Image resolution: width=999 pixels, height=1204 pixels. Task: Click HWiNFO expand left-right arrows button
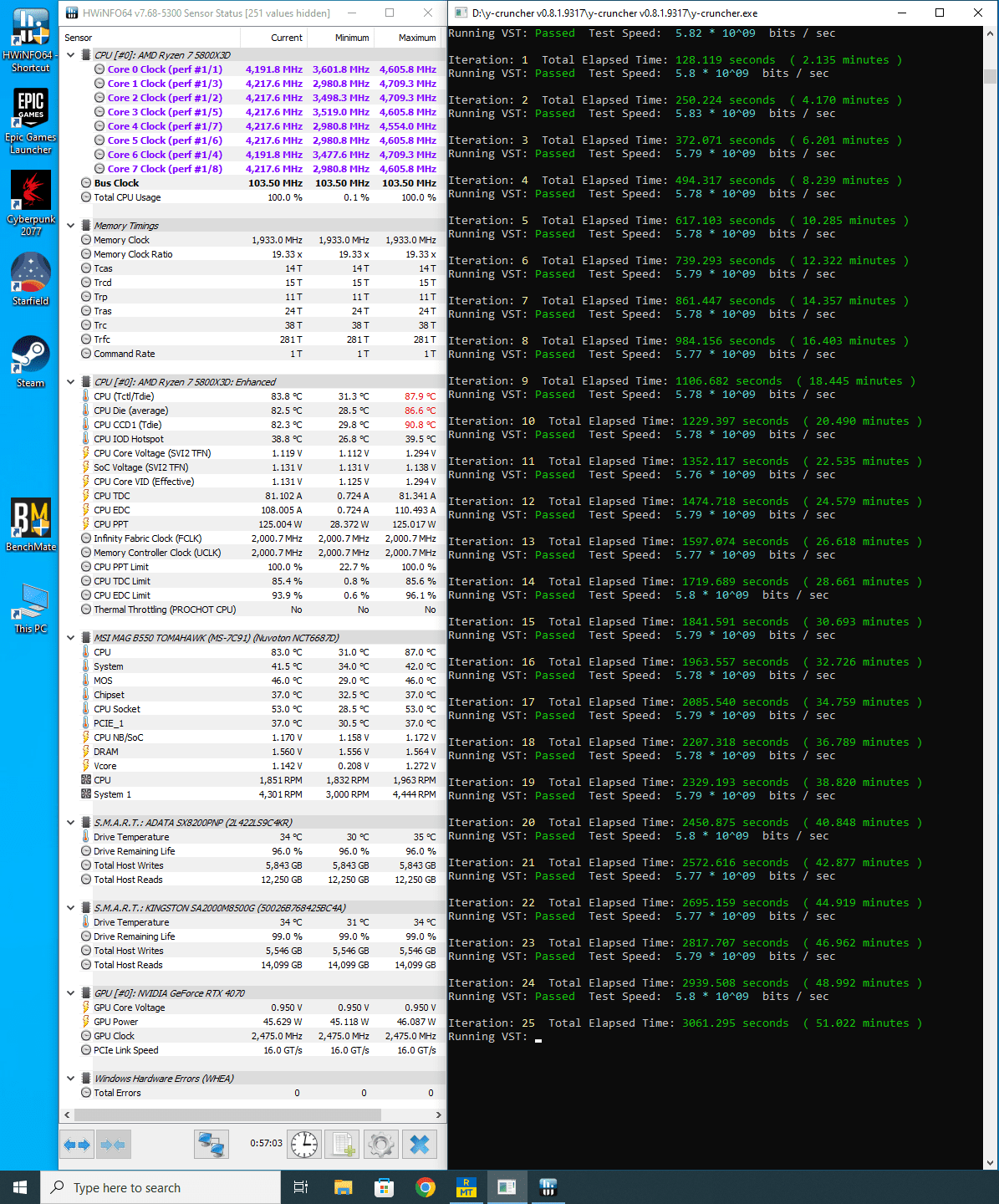coord(77,1145)
